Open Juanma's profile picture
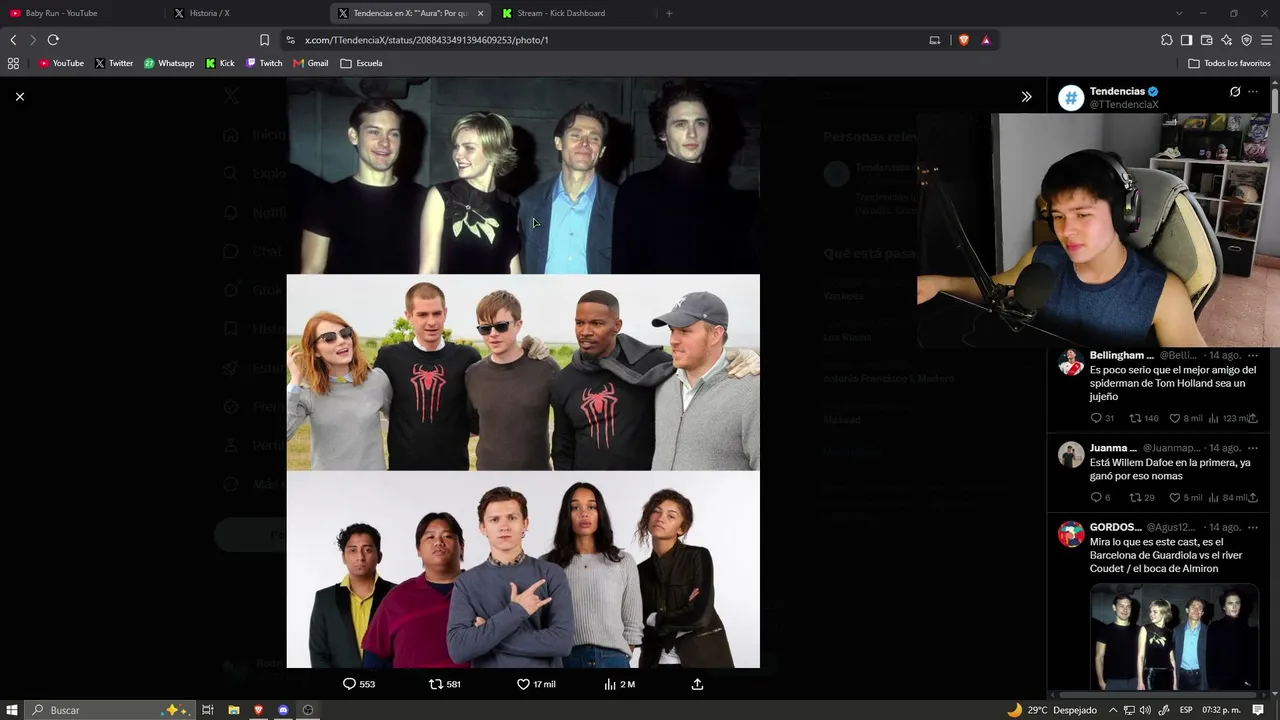 [1071, 455]
